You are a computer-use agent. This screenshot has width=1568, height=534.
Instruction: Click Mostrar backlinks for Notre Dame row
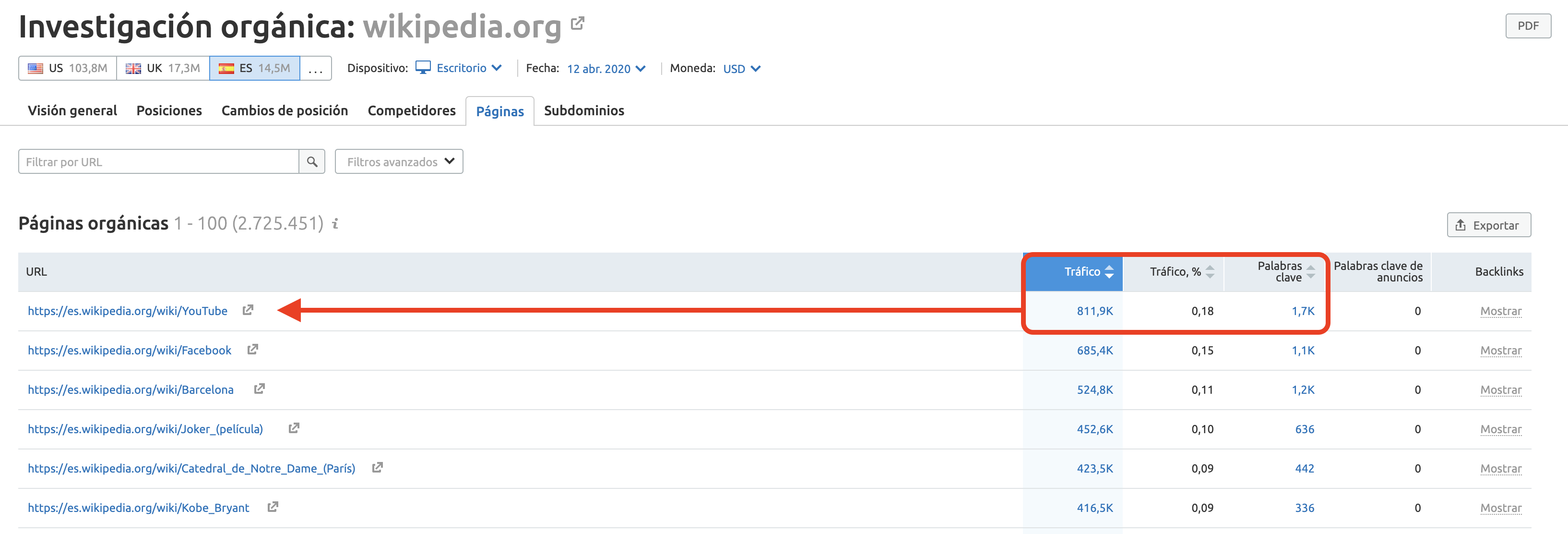point(1500,469)
